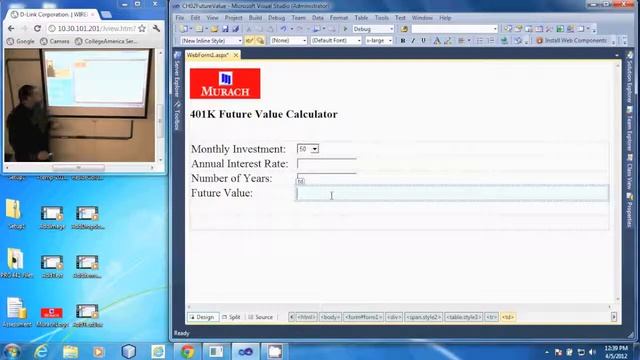Open the empty find combo box

point(454,29)
